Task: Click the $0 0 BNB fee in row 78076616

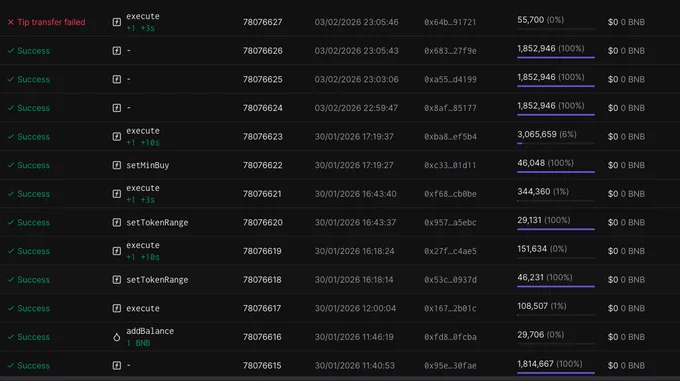Action: click(626, 337)
